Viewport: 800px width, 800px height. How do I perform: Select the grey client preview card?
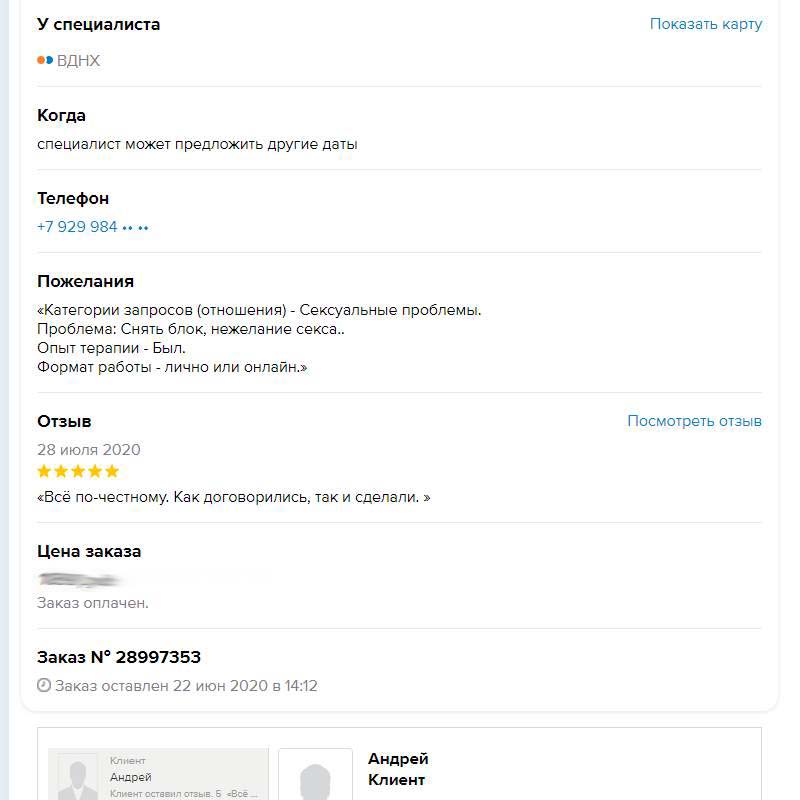click(160, 775)
